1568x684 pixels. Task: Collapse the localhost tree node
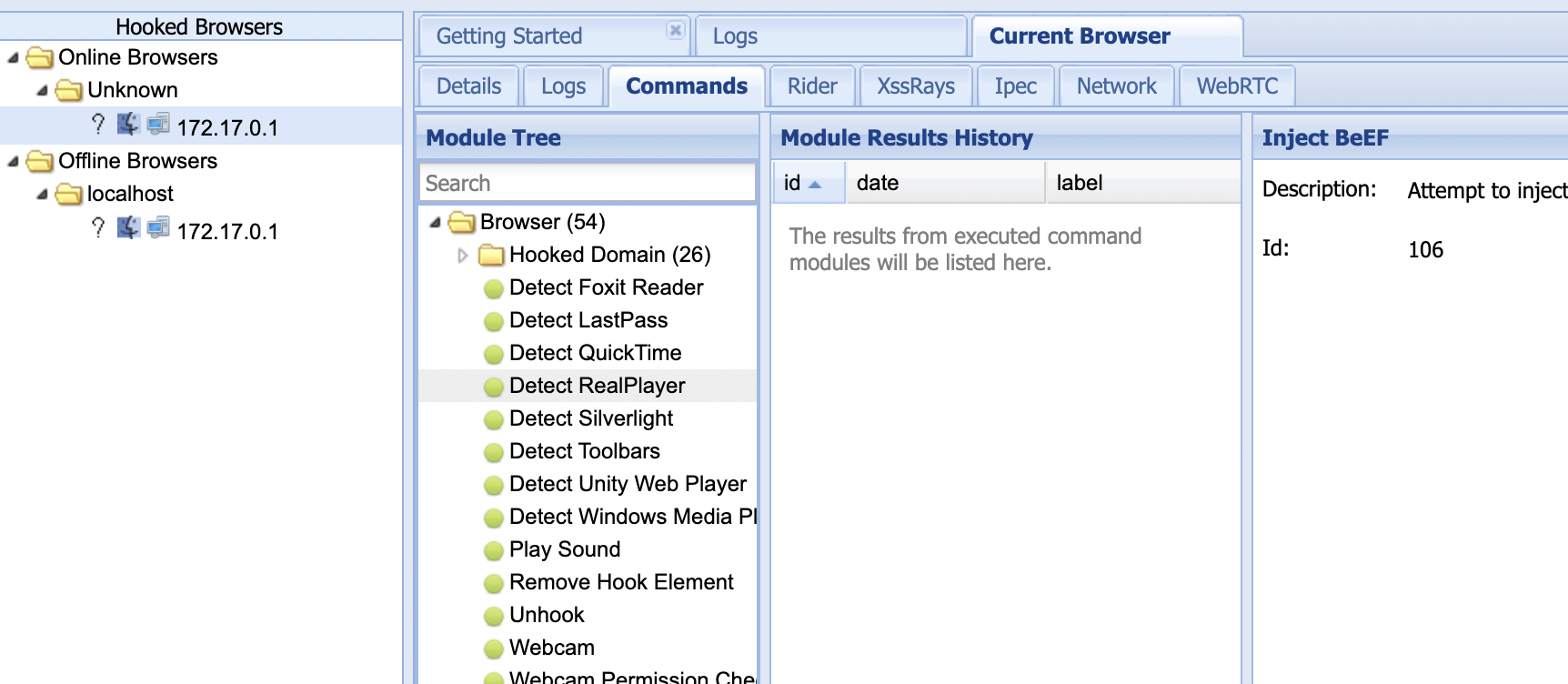[x=42, y=195]
